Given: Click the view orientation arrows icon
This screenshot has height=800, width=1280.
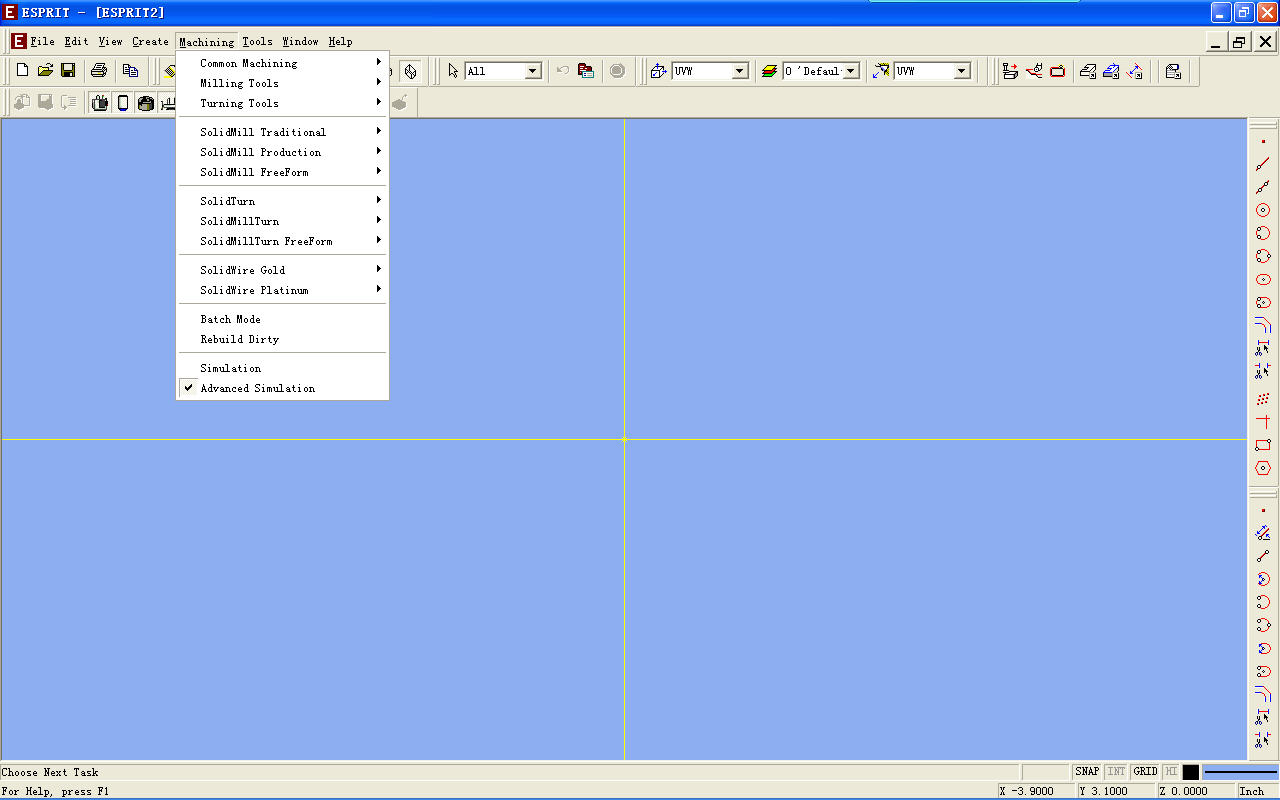Looking at the screenshot, I should pyautogui.click(x=881, y=71).
